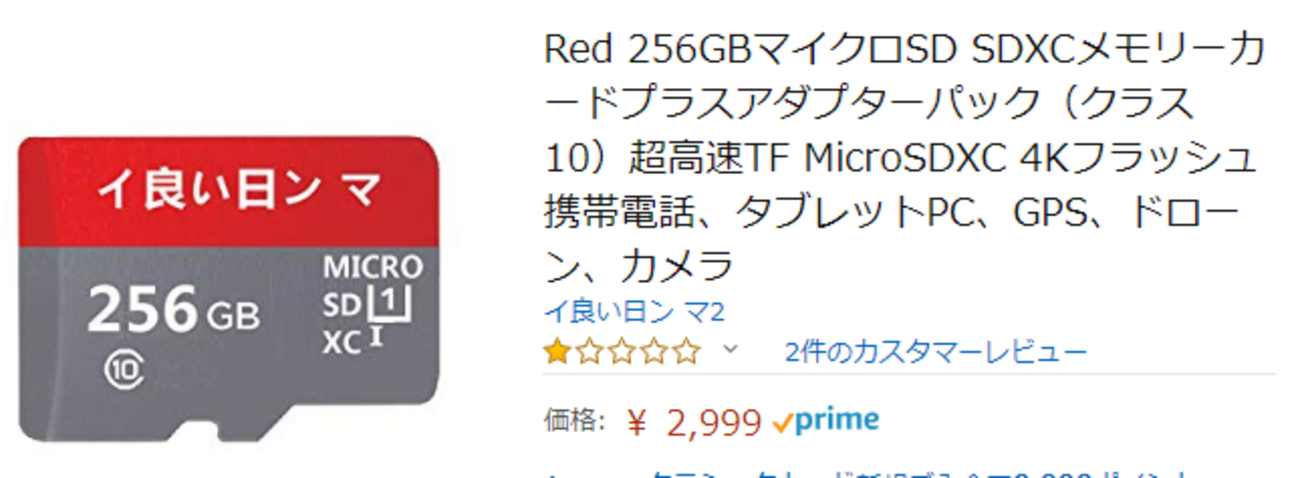This screenshot has height=478, width=1300.
Task: Open the seller link イ良い日ン マ2
Action: coord(633,312)
